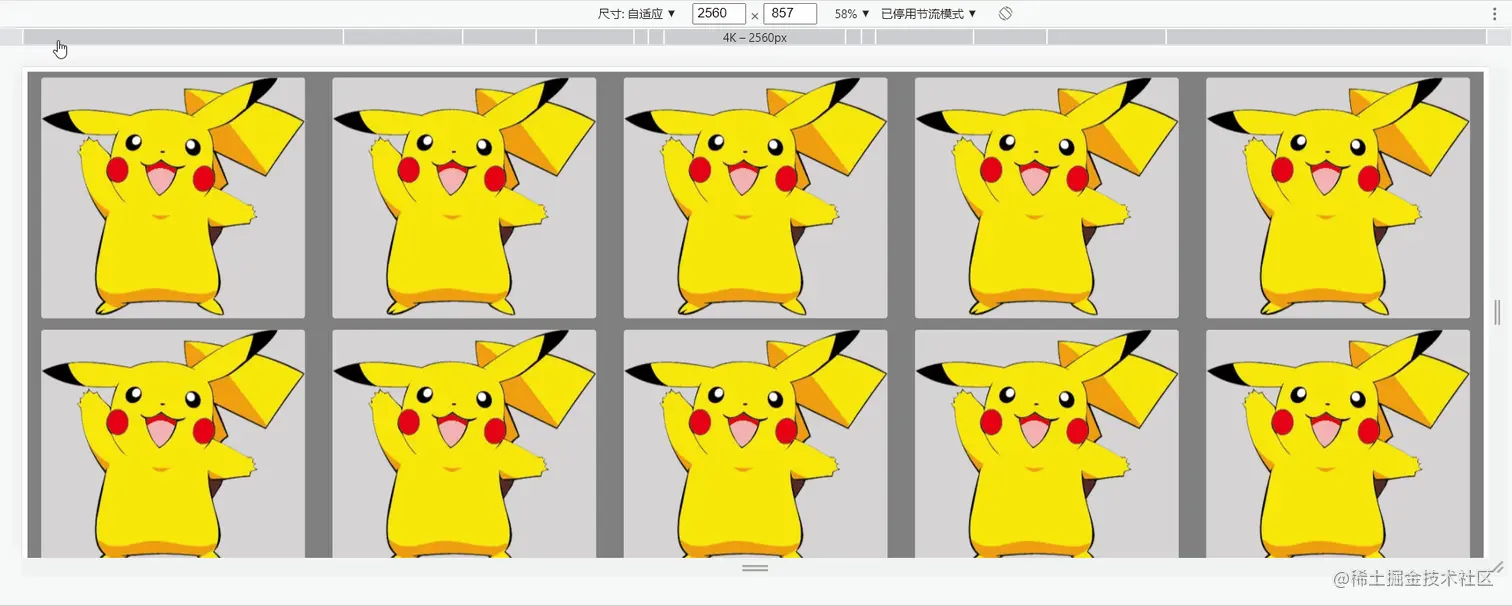Click the middle Pikachu in the bottom row
This screenshot has height=606, width=1512.
(755, 445)
